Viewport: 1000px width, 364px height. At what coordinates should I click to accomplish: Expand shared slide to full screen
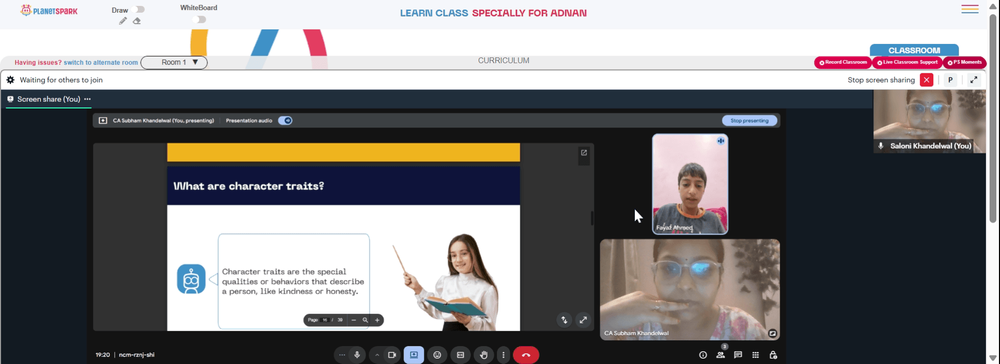pos(583,320)
